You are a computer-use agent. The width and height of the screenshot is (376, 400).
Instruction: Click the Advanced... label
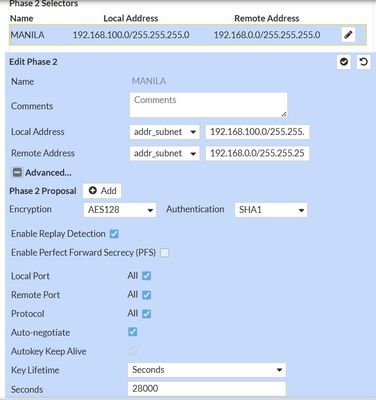(48, 173)
